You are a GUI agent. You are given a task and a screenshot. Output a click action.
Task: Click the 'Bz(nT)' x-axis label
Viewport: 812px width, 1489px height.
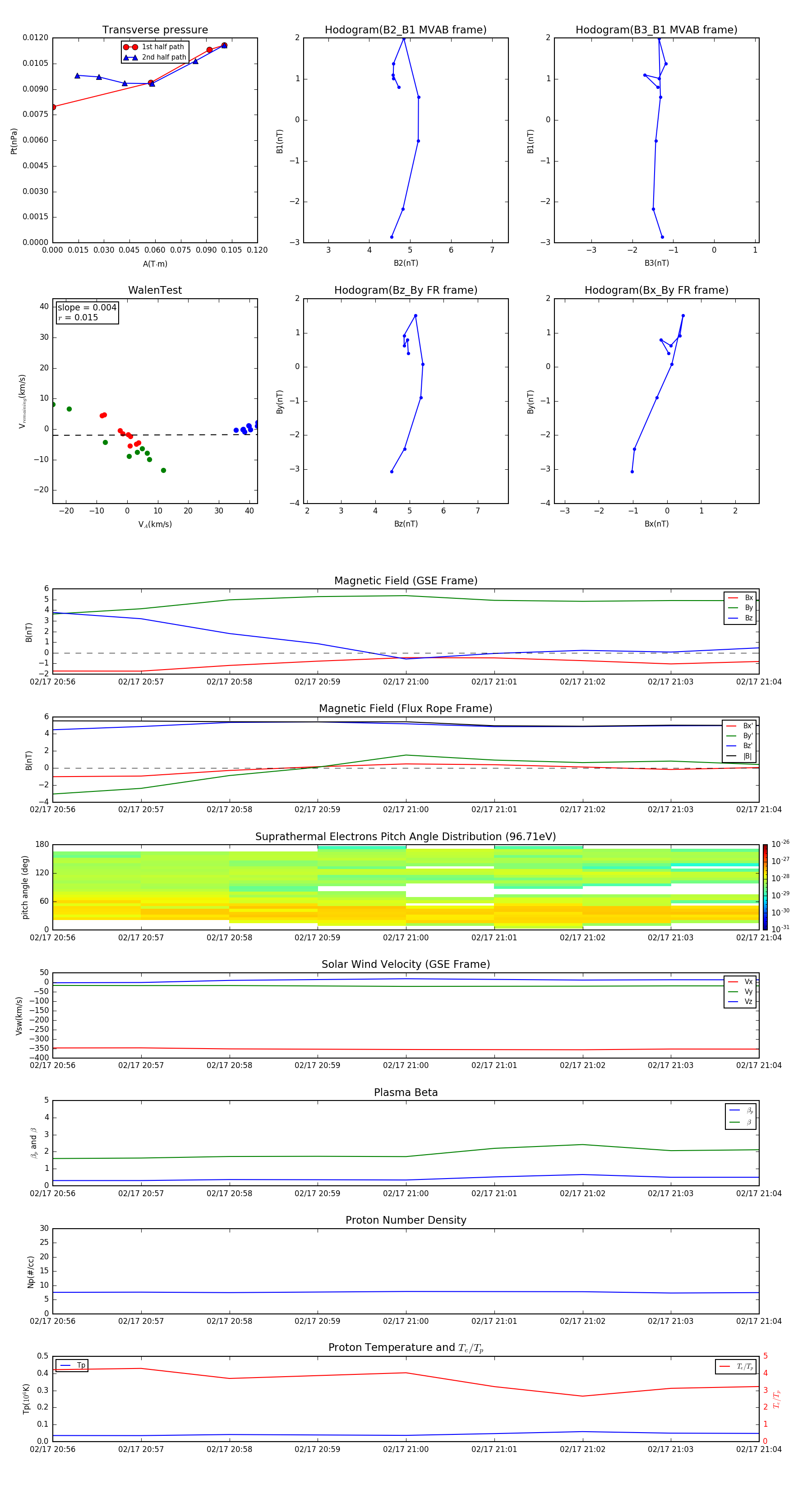pyautogui.click(x=406, y=524)
